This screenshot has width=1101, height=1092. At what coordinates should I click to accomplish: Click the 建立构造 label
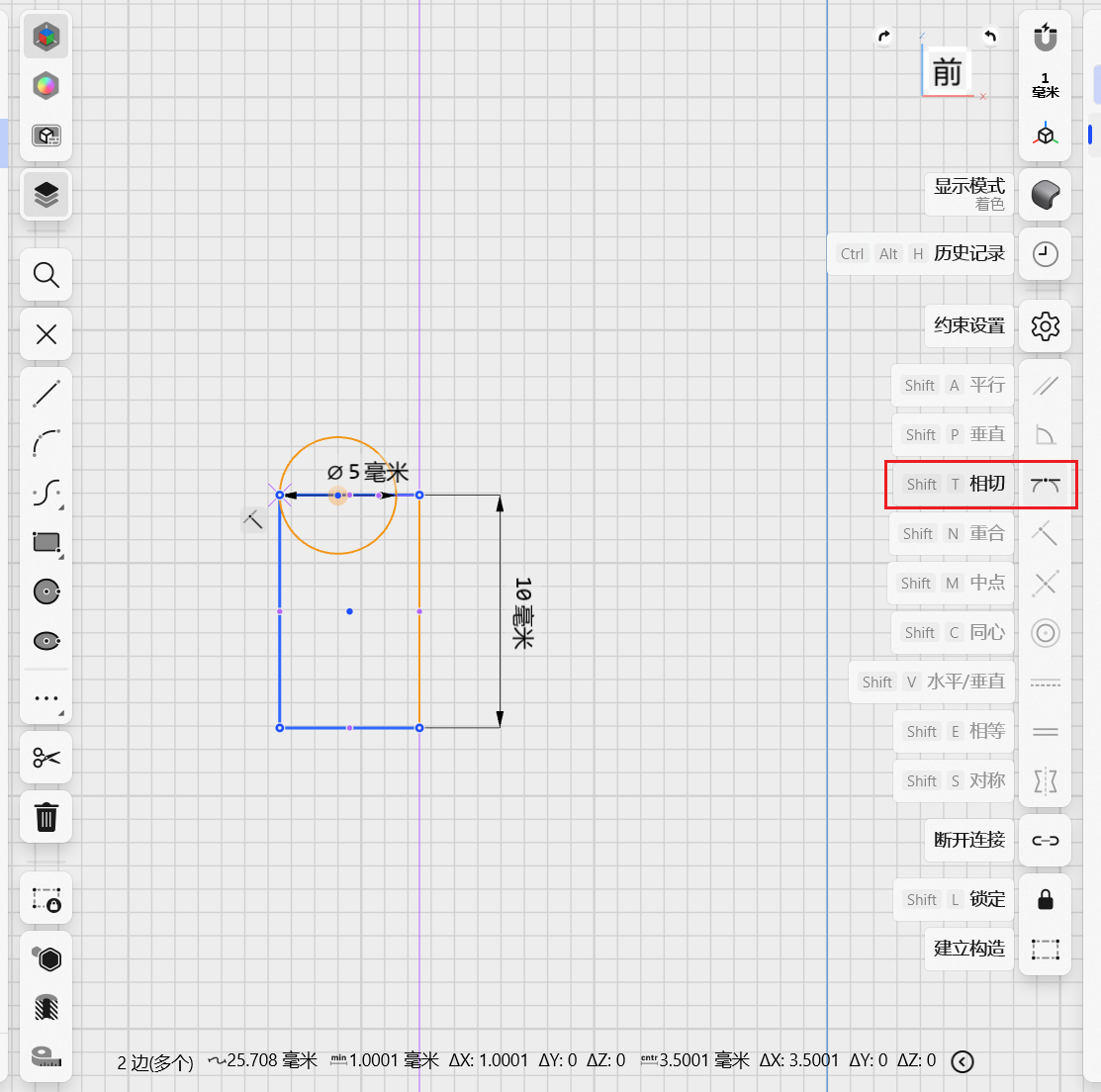969,949
